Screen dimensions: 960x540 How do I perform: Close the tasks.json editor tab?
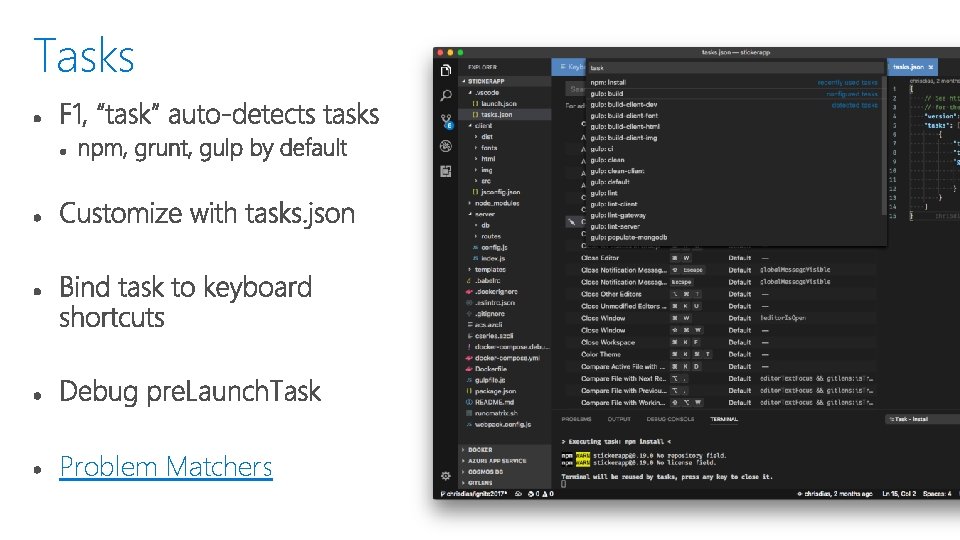931,67
